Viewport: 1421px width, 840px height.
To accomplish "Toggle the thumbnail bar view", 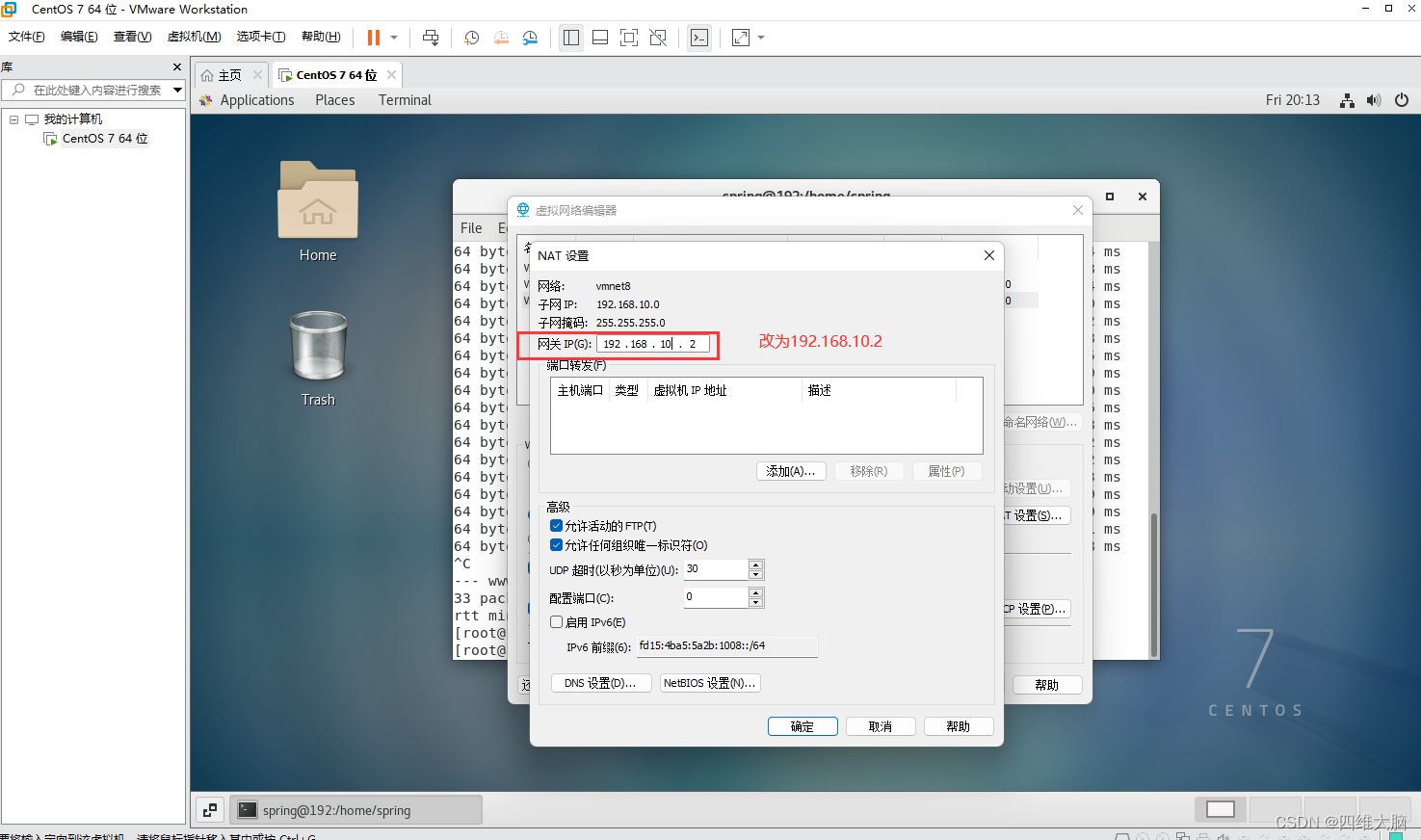I will [x=600, y=38].
